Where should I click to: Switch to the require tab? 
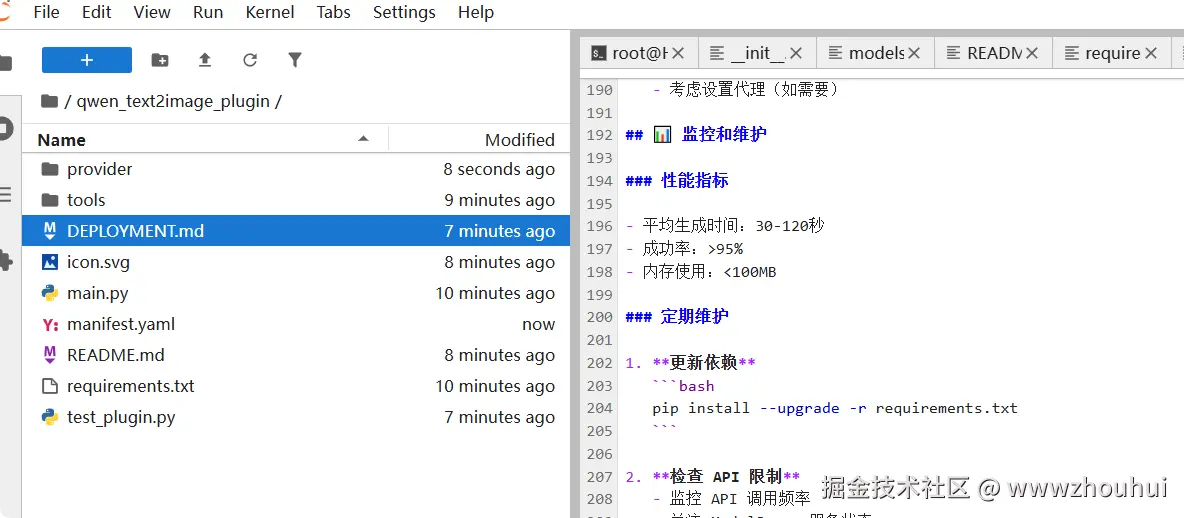point(1112,53)
